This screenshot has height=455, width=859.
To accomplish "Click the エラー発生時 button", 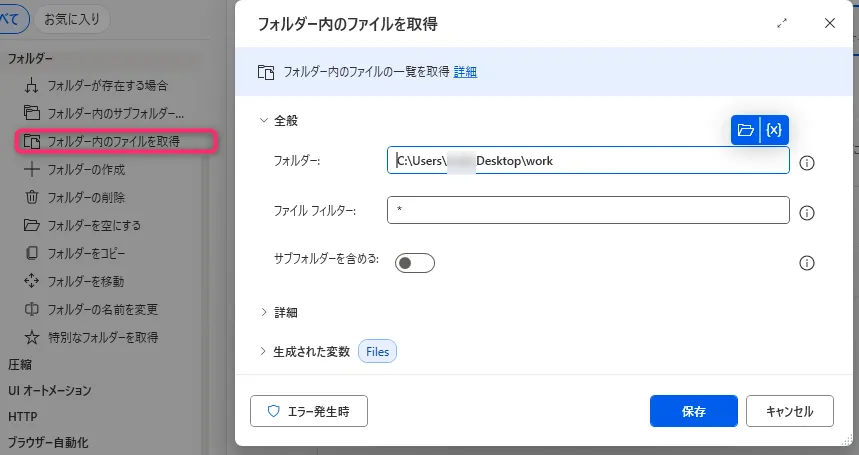I will tap(308, 411).
